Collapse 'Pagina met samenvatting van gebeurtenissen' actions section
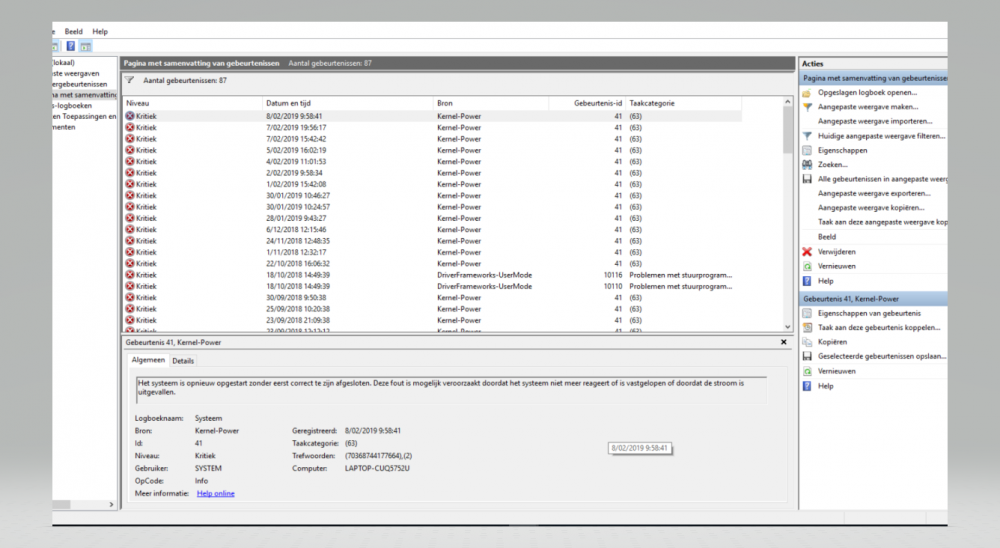 click(873, 78)
